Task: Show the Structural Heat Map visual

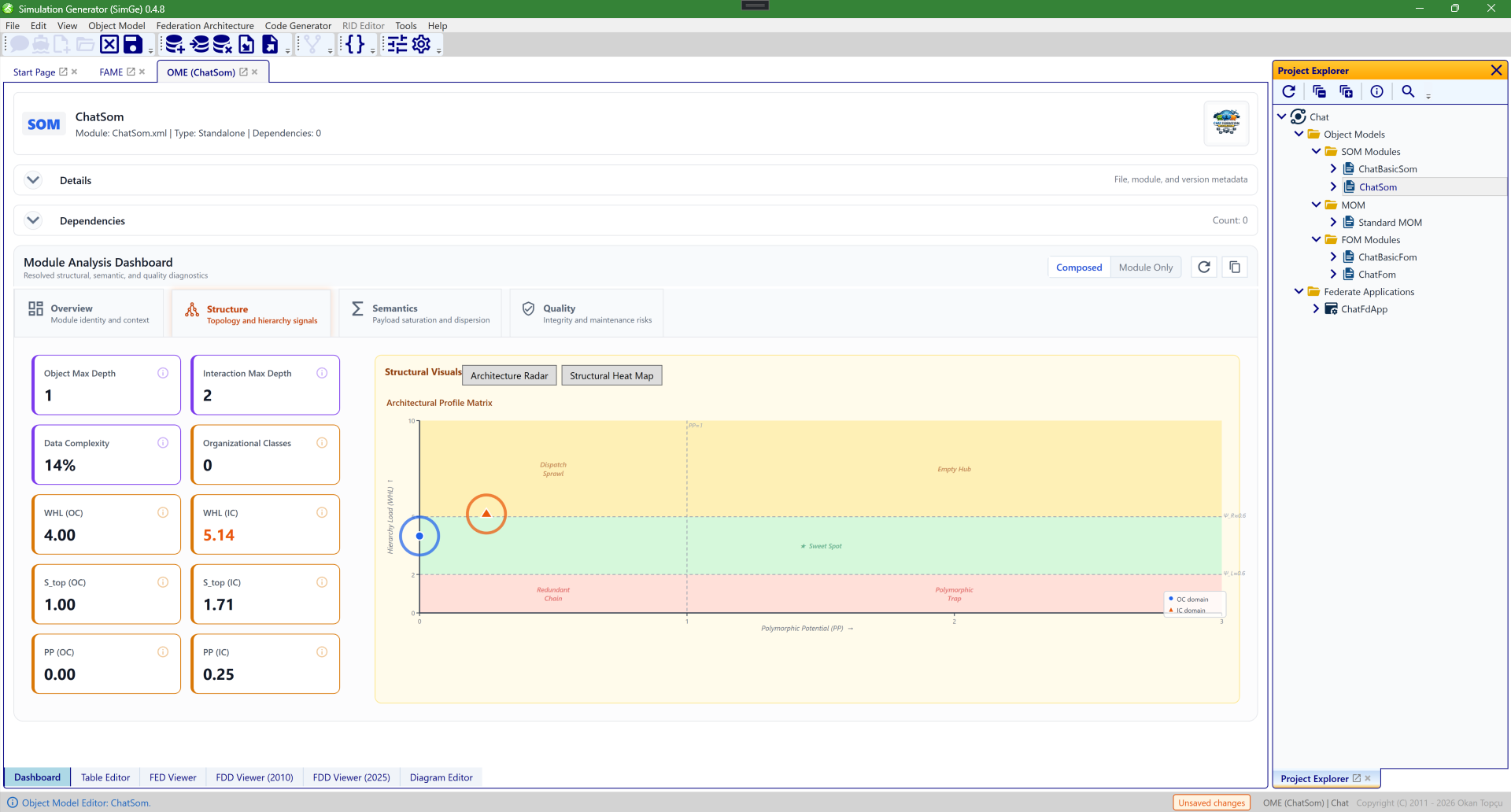Action: [x=611, y=375]
